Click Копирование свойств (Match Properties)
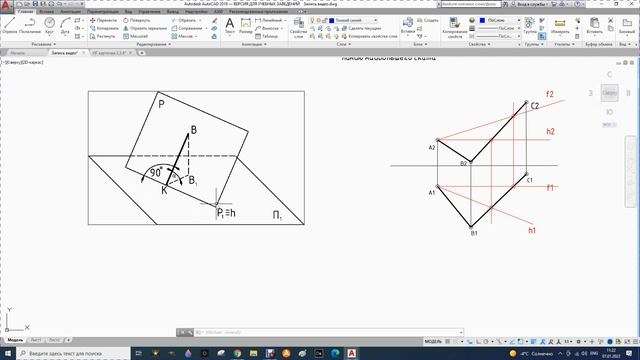Image resolution: width=640 pixels, height=360 pixels. 455,28
